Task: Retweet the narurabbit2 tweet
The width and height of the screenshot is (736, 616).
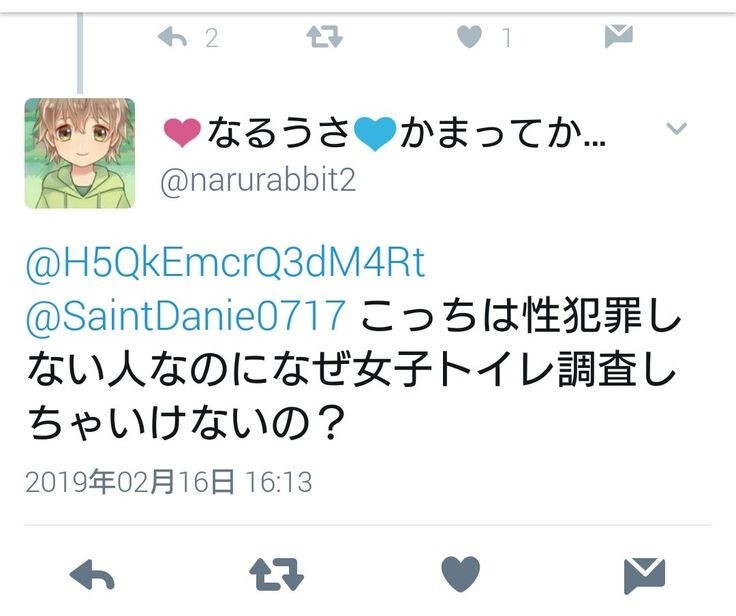Action: click(276, 574)
